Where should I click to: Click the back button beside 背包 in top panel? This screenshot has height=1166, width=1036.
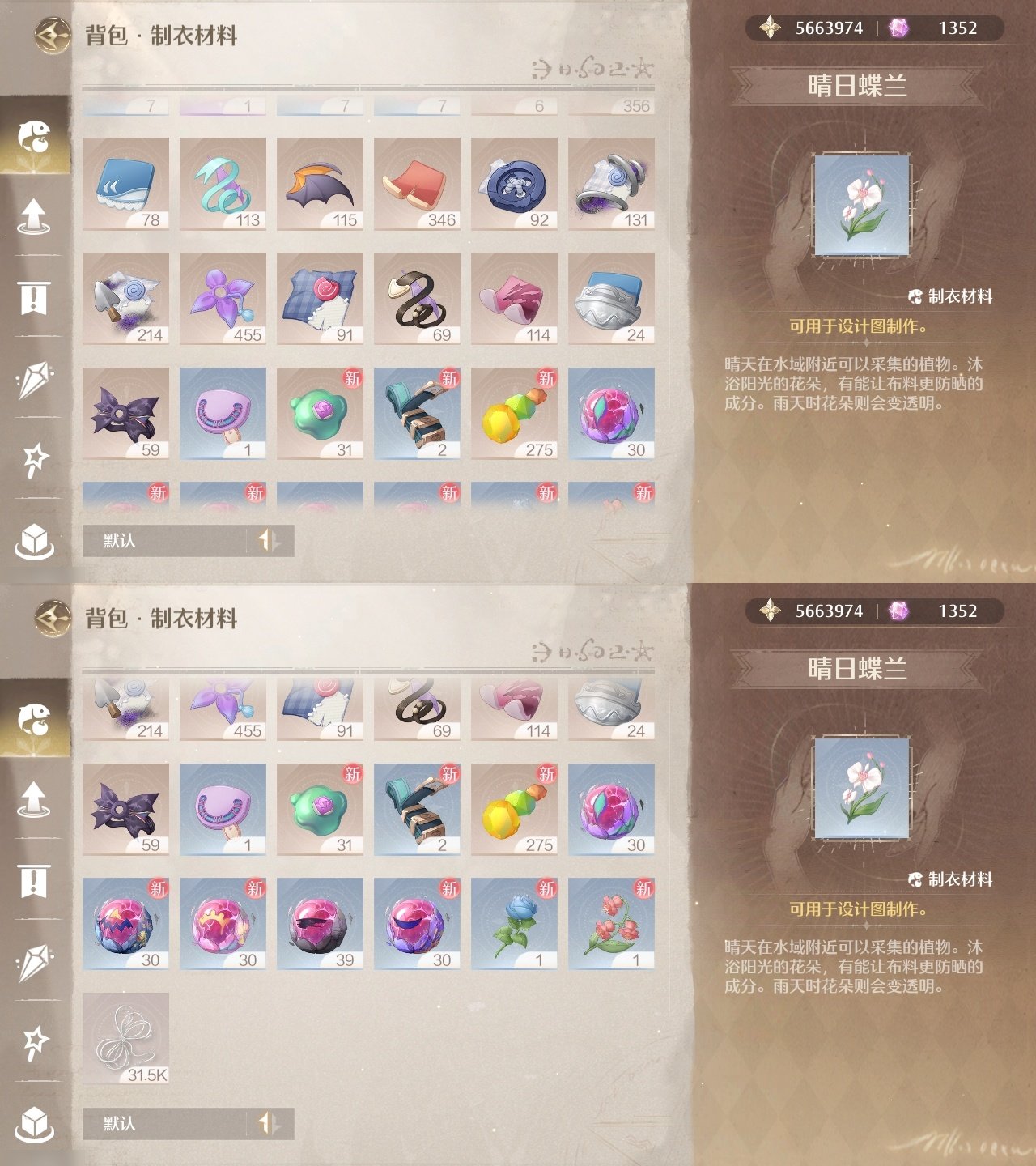[53, 36]
